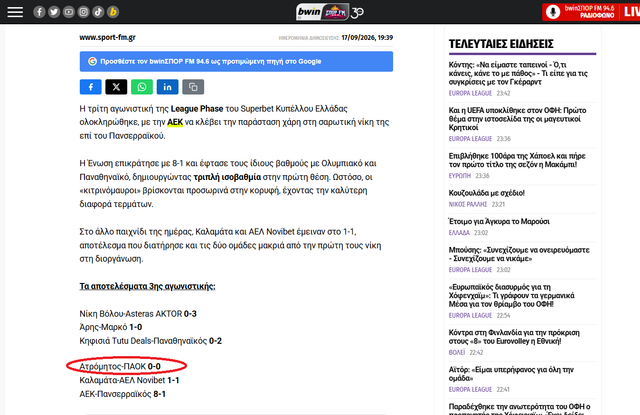
Task: Open 'Κουζουλάδα με σχέδιο!' article
Action: tap(487, 193)
